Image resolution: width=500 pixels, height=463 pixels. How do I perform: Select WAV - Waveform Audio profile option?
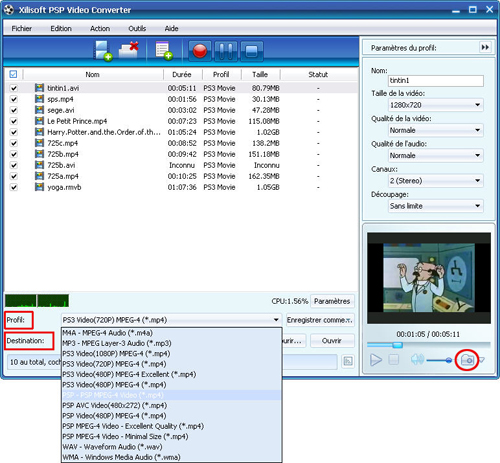pos(172,447)
